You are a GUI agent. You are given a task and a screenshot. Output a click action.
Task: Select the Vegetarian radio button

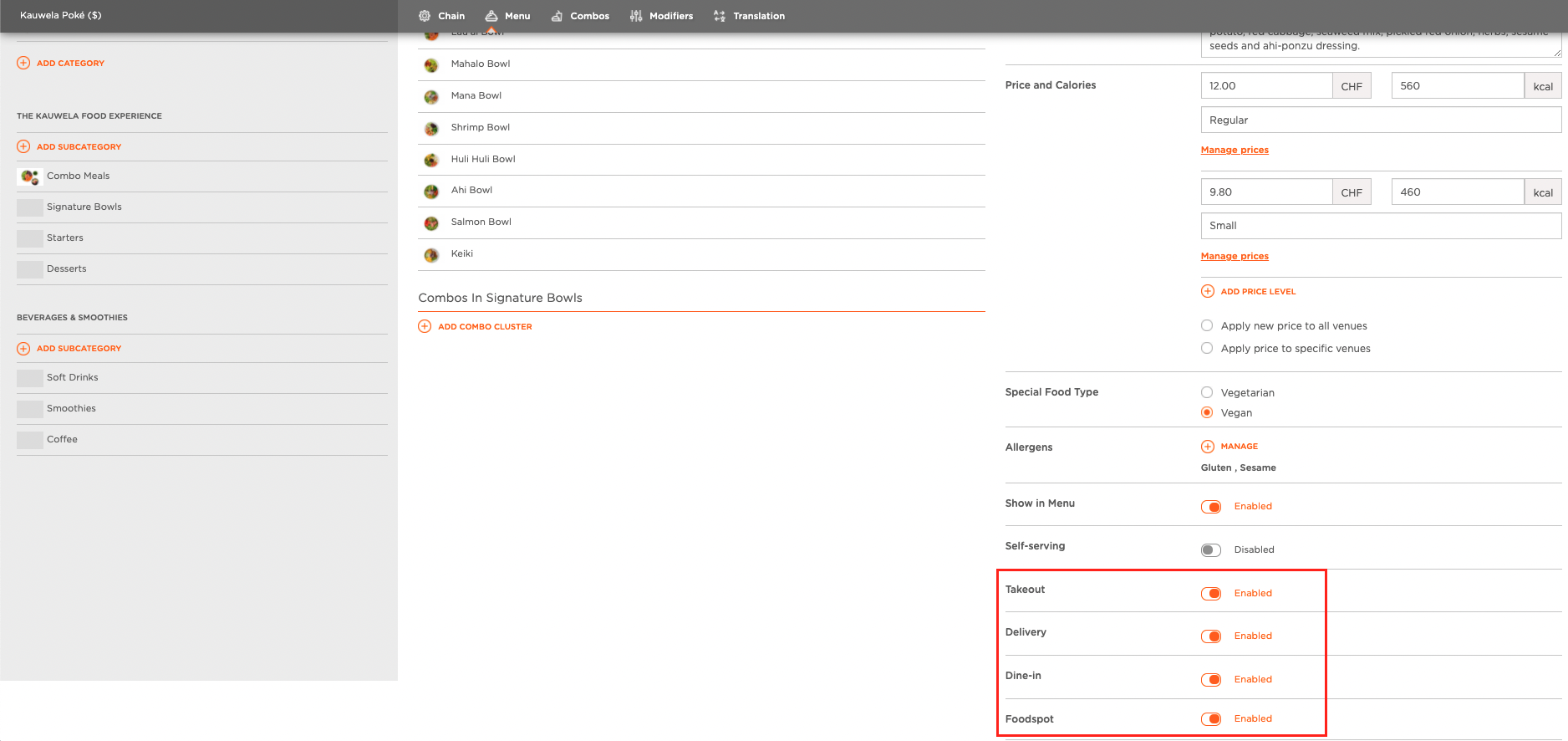(1207, 392)
